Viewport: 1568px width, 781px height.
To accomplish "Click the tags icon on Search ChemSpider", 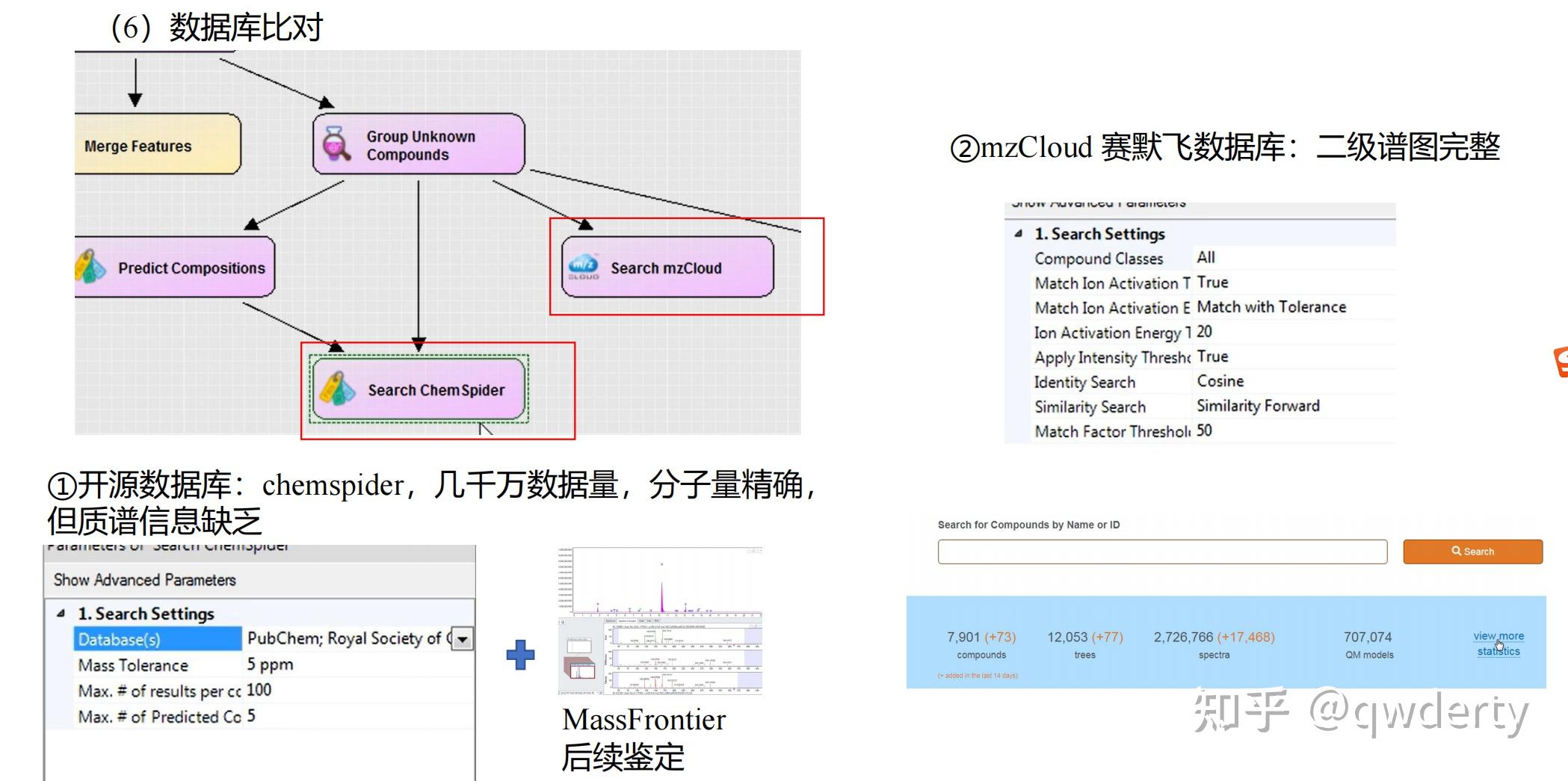I will tap(338, 389).
